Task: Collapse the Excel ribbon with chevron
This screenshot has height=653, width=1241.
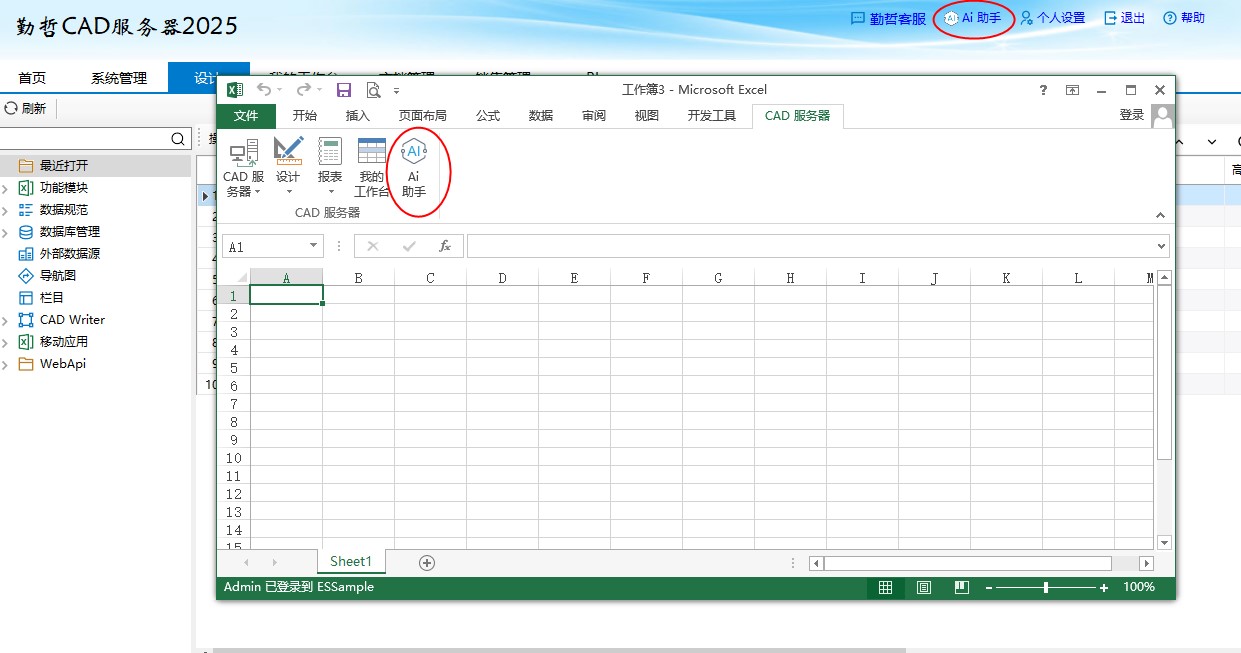Action: pos(1160,215)
